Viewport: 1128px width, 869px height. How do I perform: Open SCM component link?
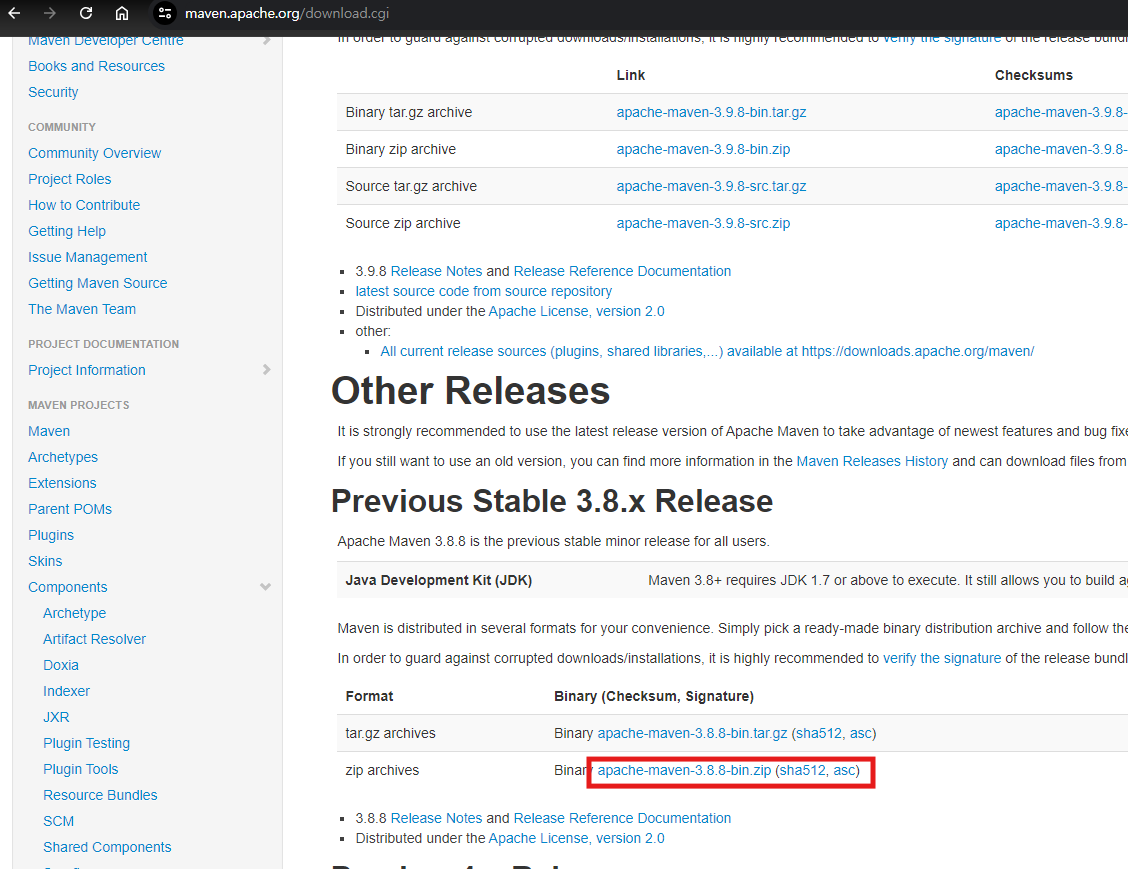pos(58,822)
